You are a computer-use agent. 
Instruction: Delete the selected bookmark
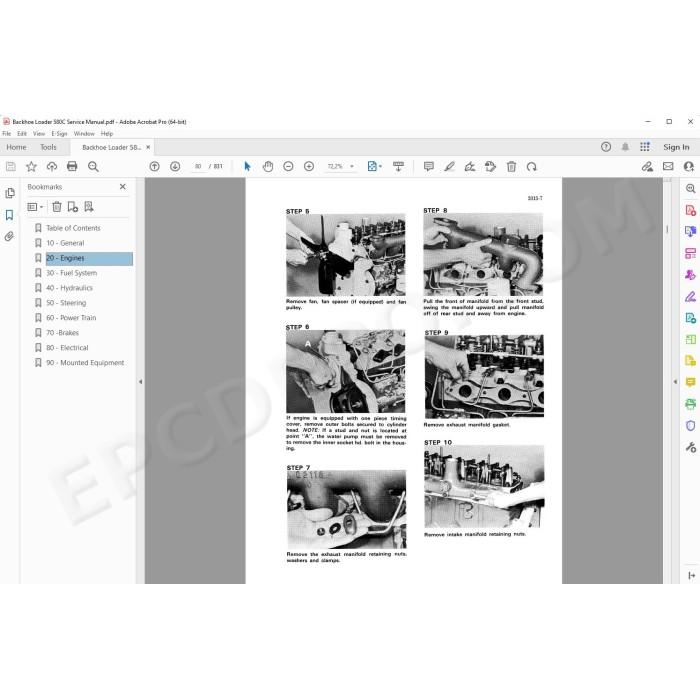[x=57, y=207]
